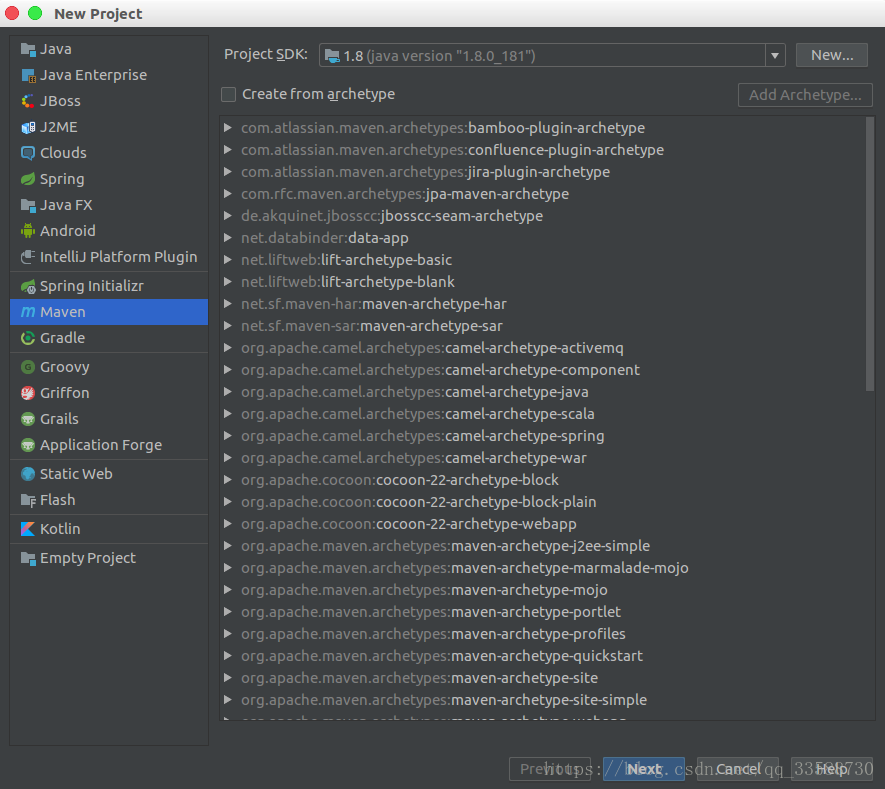Select camel-archetype-war entry
The image size is (885, 789).
(414, 458)
